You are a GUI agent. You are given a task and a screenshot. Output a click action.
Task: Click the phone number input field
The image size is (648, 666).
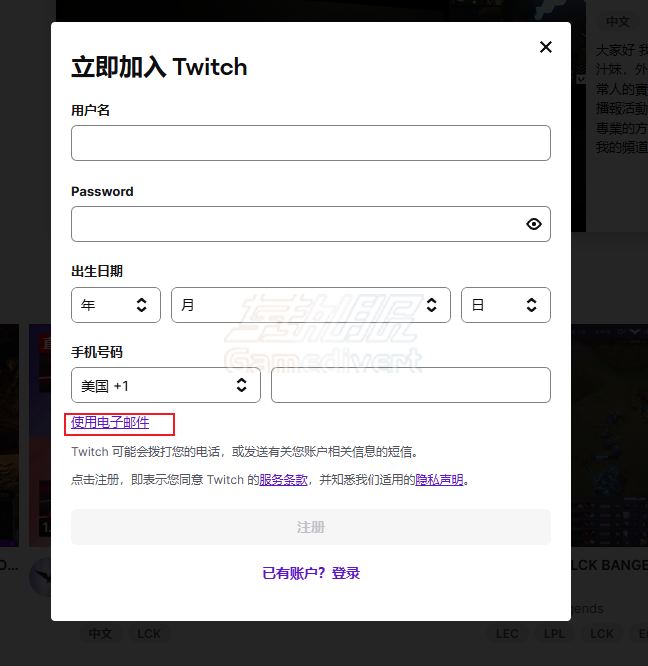click(x=411, y=385)
